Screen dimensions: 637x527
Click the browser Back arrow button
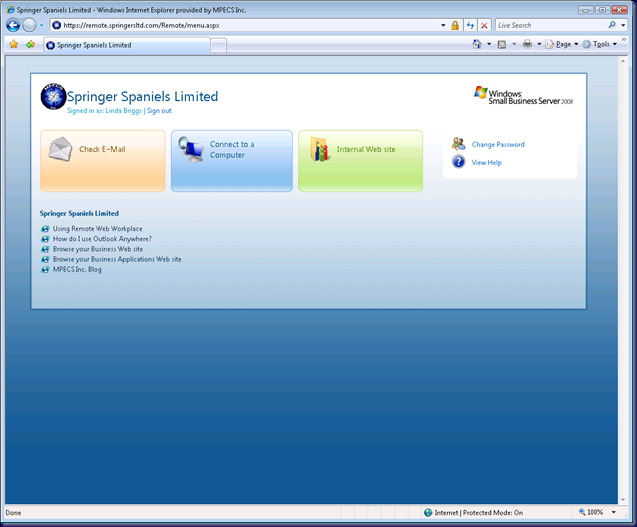tap(13, 25)
